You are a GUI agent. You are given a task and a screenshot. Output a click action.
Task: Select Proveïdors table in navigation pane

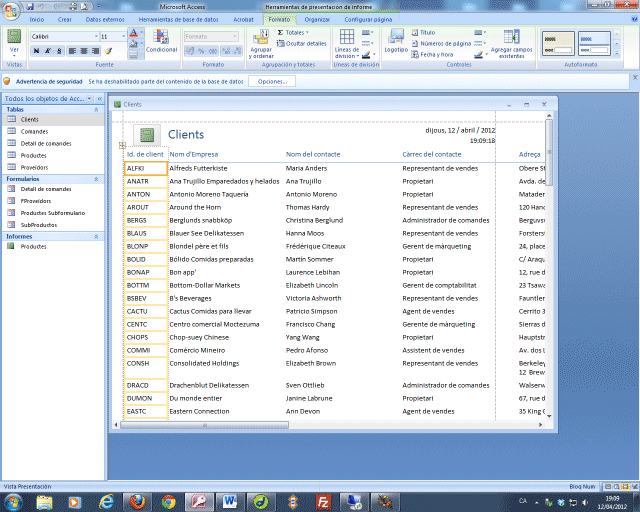[x=53, y=167]
